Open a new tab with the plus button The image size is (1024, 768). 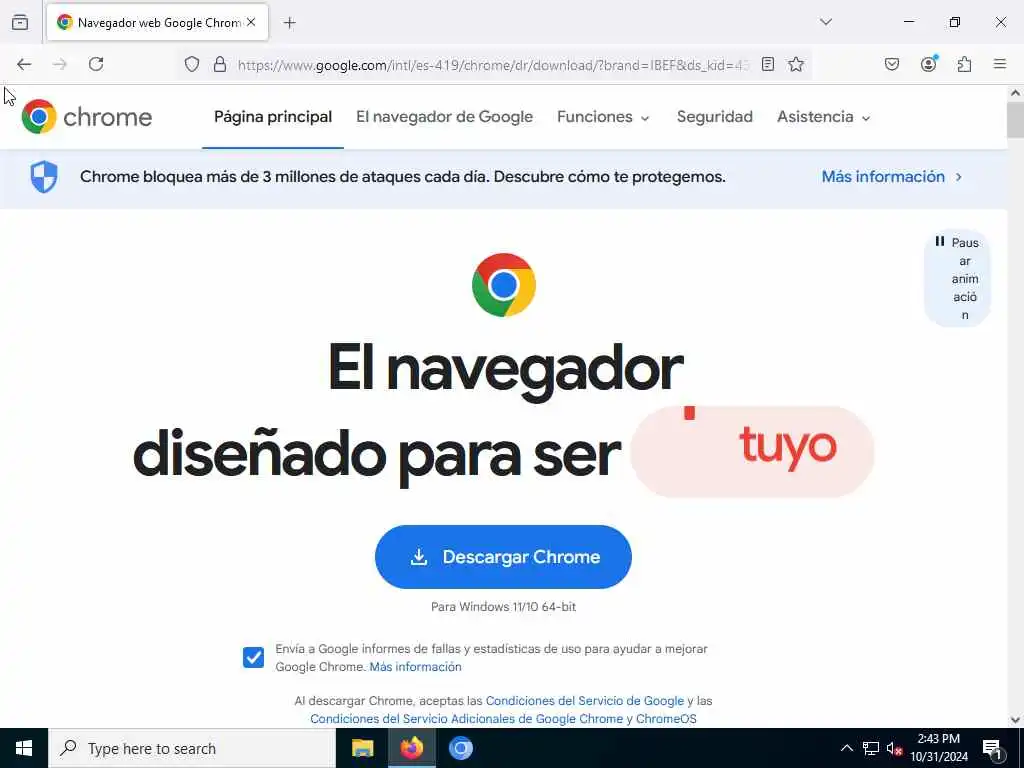point(290,23)
